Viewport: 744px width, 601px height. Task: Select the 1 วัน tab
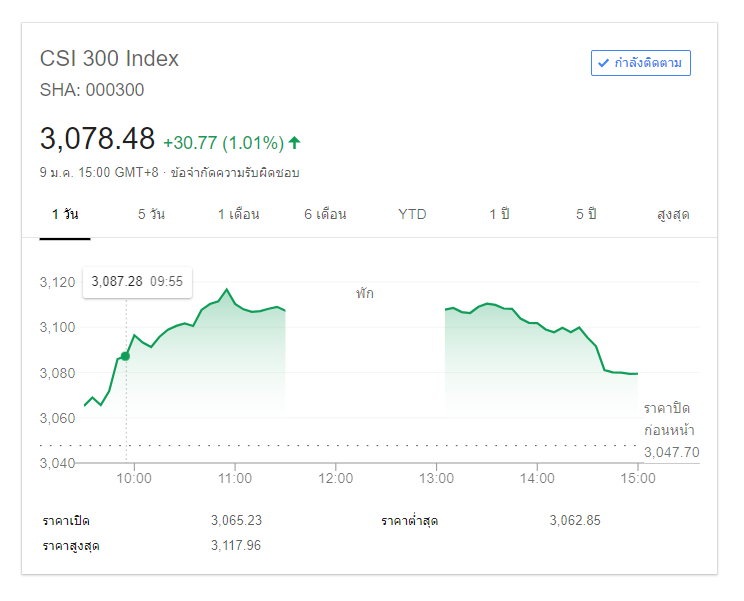(x=65, y=214)
